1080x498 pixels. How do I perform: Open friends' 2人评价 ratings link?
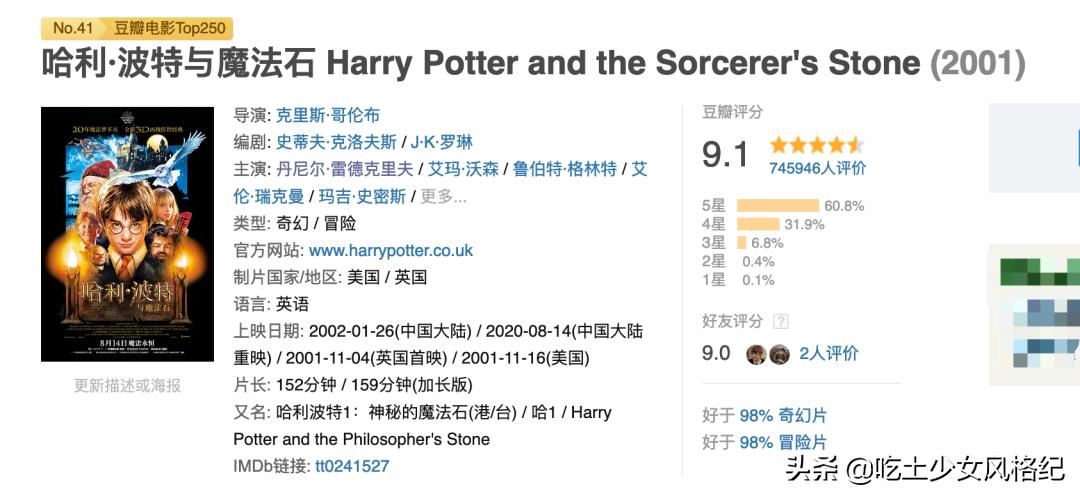pos(828,353)
